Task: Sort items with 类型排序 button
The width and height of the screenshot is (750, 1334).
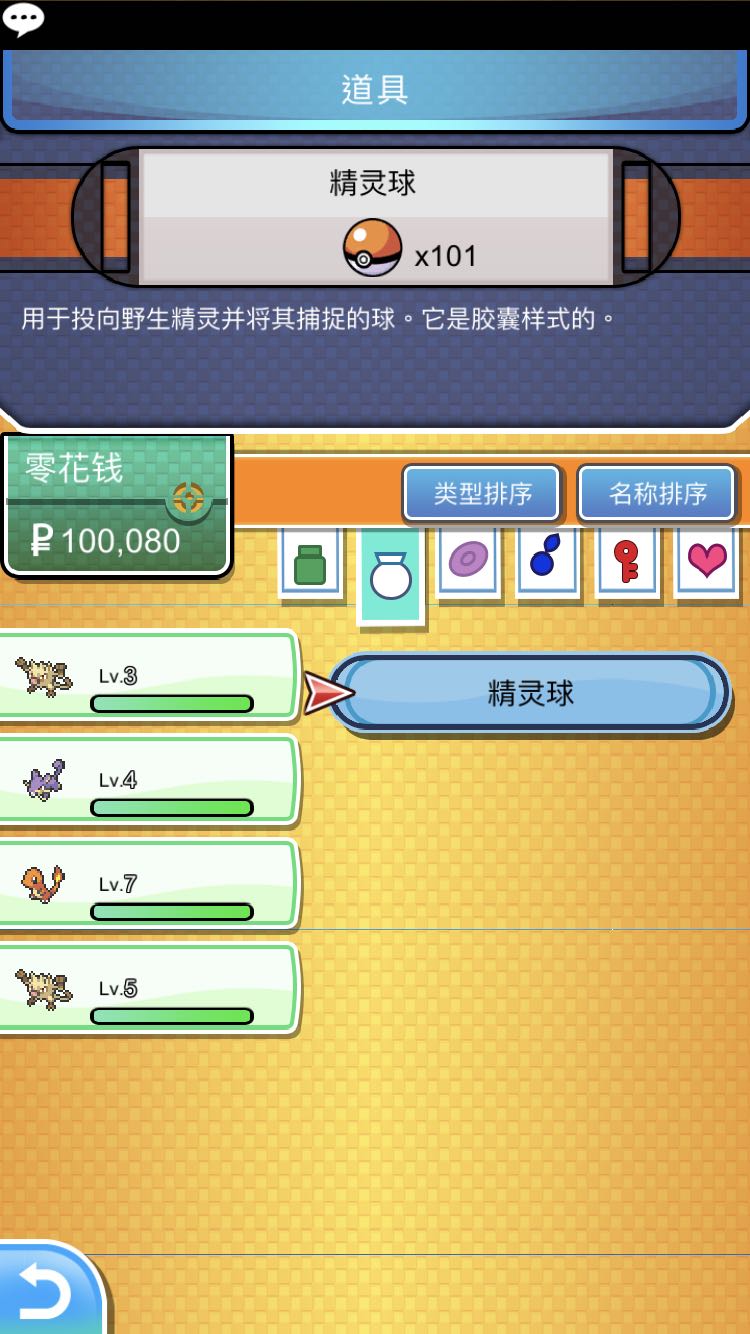Action: [482, 493]
